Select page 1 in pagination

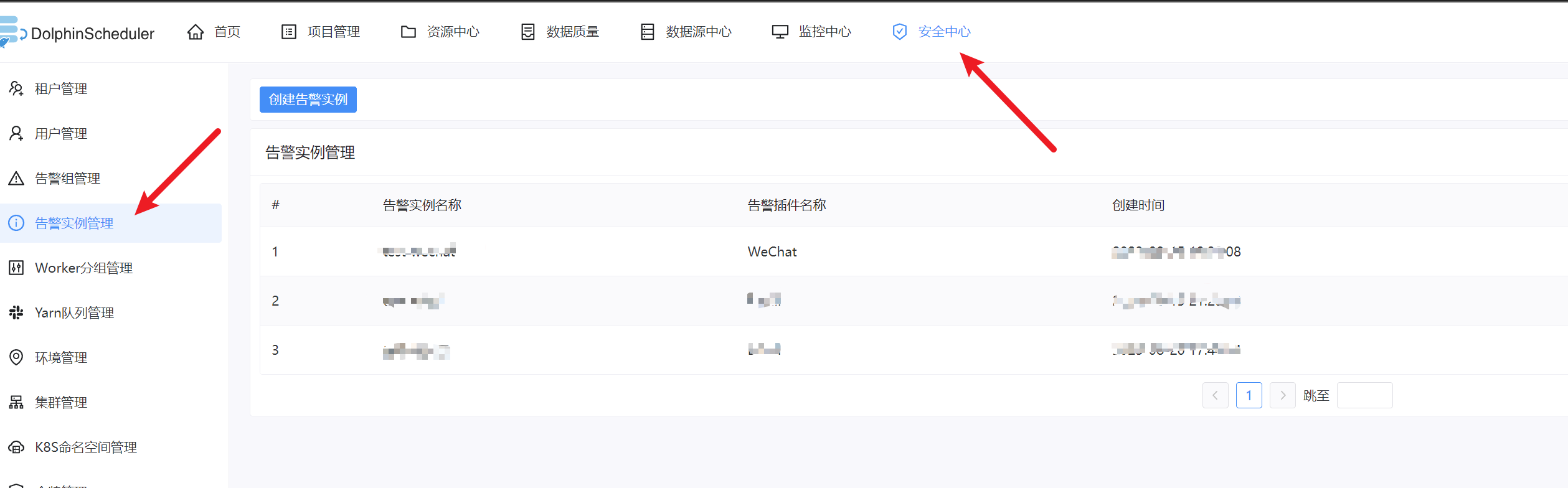tap(1249, 395)
